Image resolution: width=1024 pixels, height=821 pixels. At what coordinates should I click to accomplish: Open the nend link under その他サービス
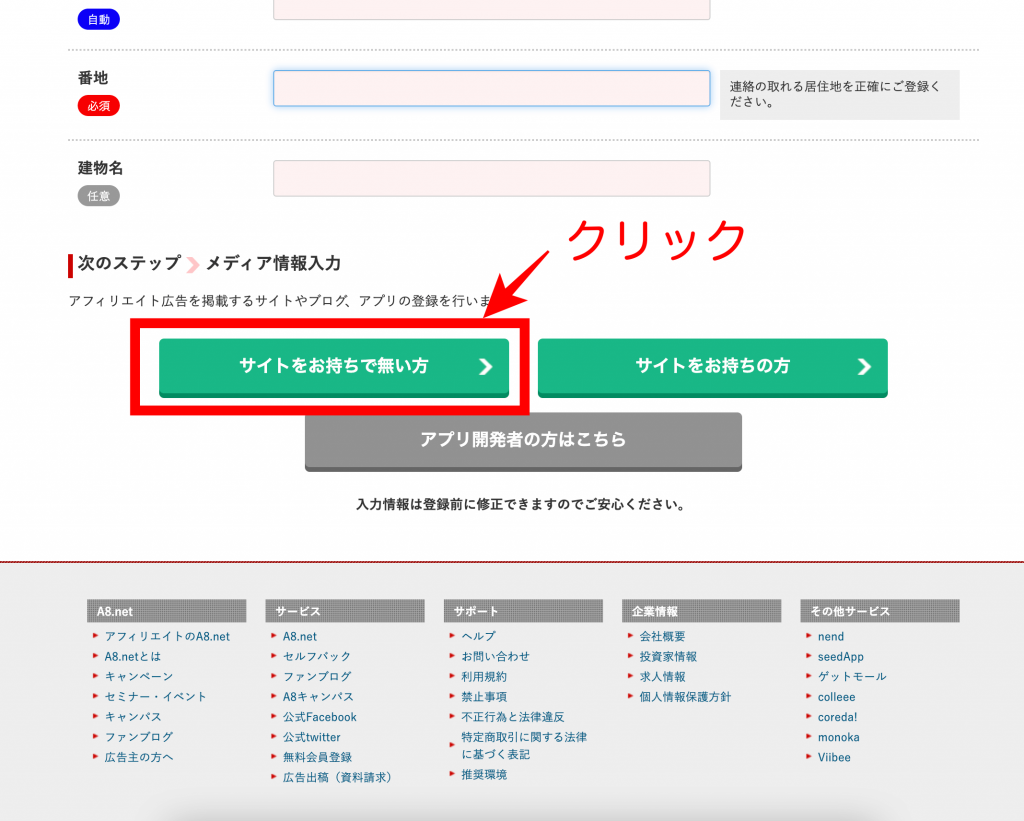click(831, 636)
